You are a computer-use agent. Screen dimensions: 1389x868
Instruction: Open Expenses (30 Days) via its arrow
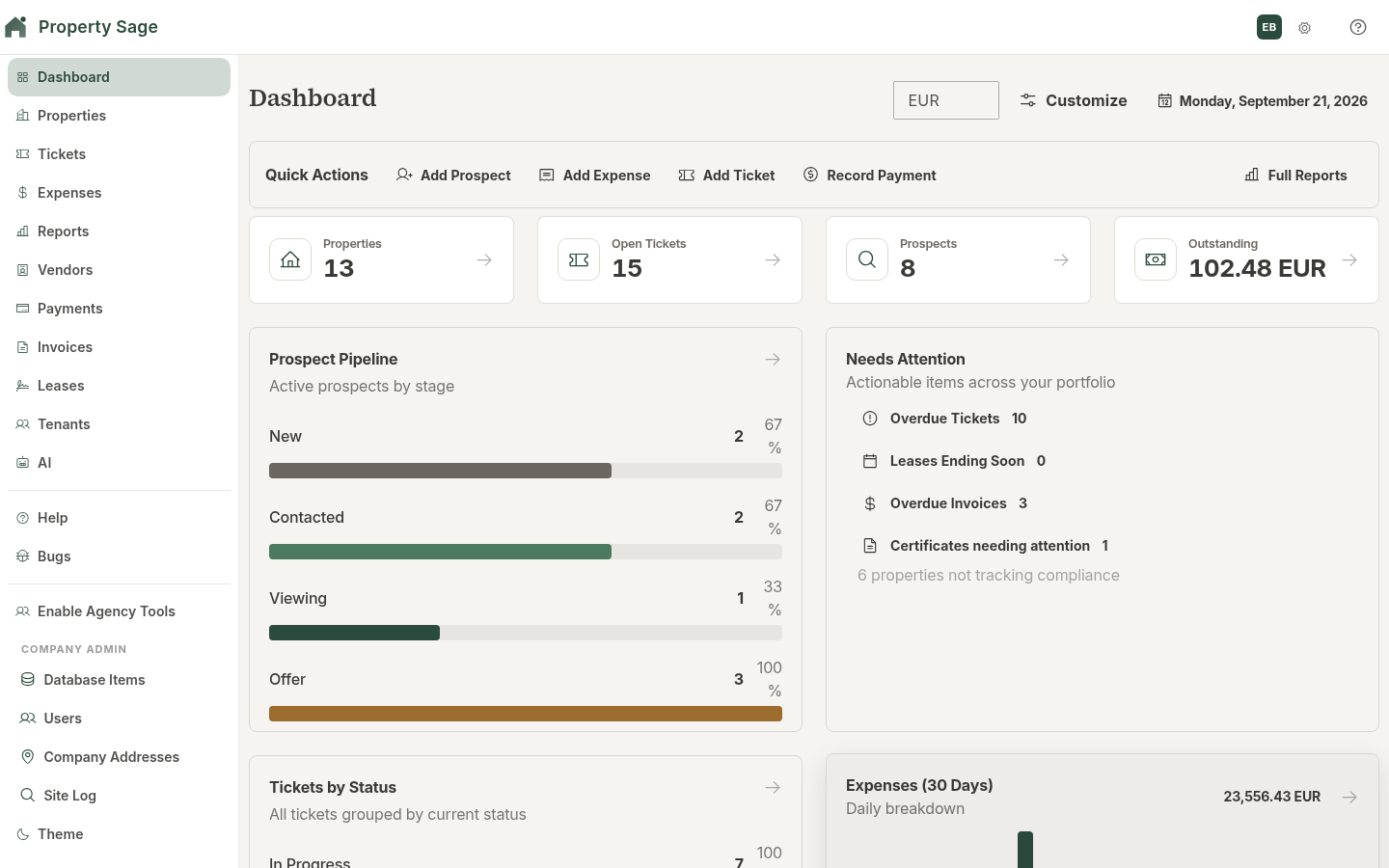[x=1349, y=797]
